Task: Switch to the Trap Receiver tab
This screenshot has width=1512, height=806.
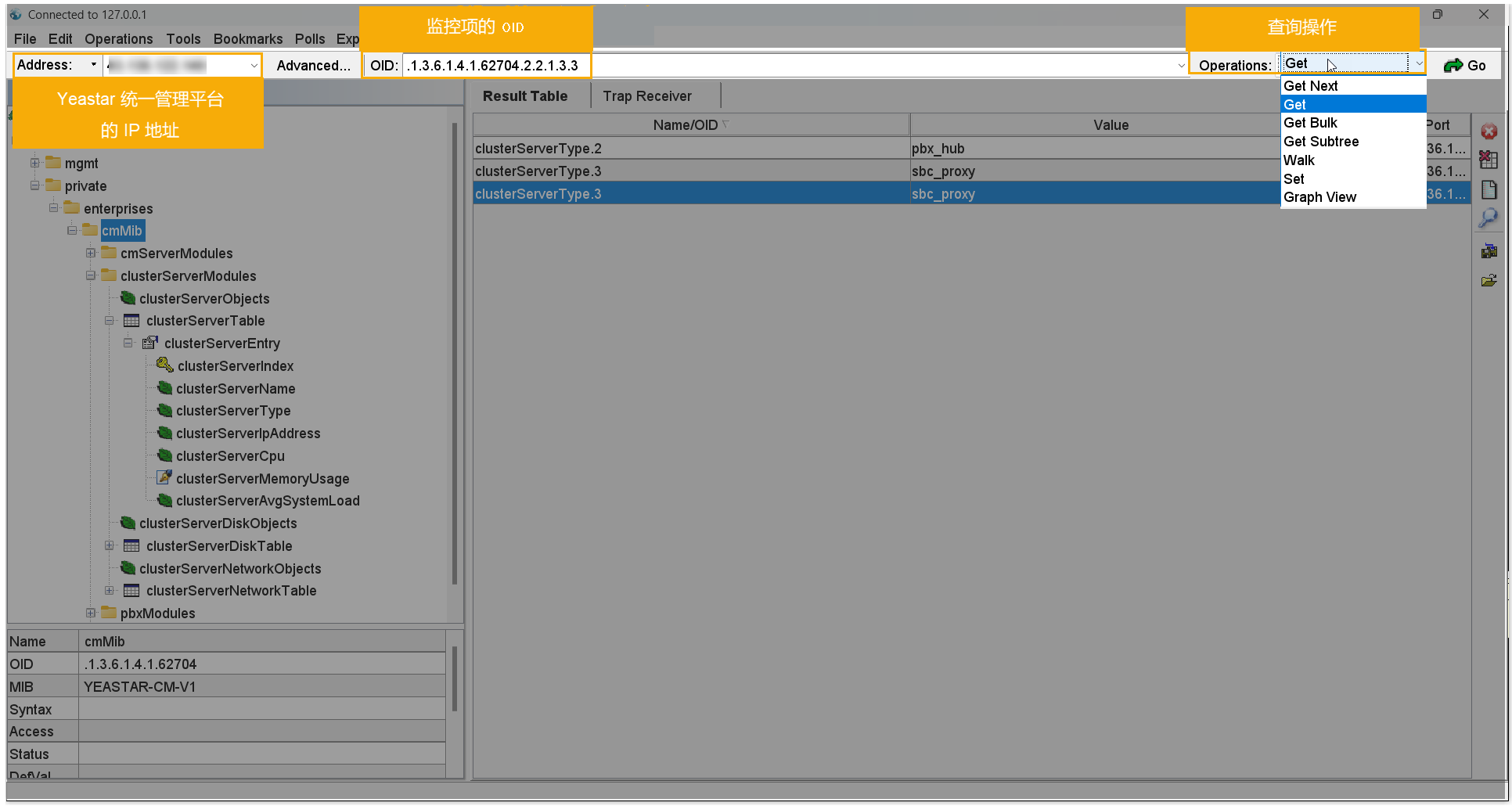Action: tap(646, 96)
